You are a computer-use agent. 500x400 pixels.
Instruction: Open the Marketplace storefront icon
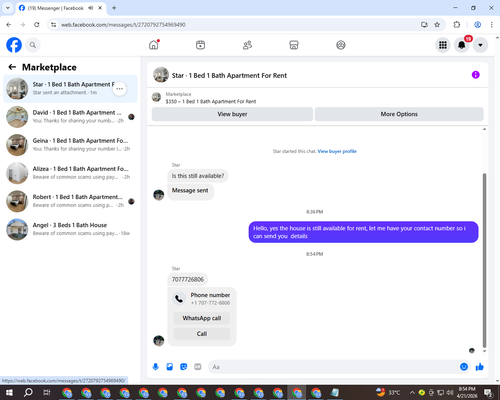pyautogui.click(x=294, y=45)
